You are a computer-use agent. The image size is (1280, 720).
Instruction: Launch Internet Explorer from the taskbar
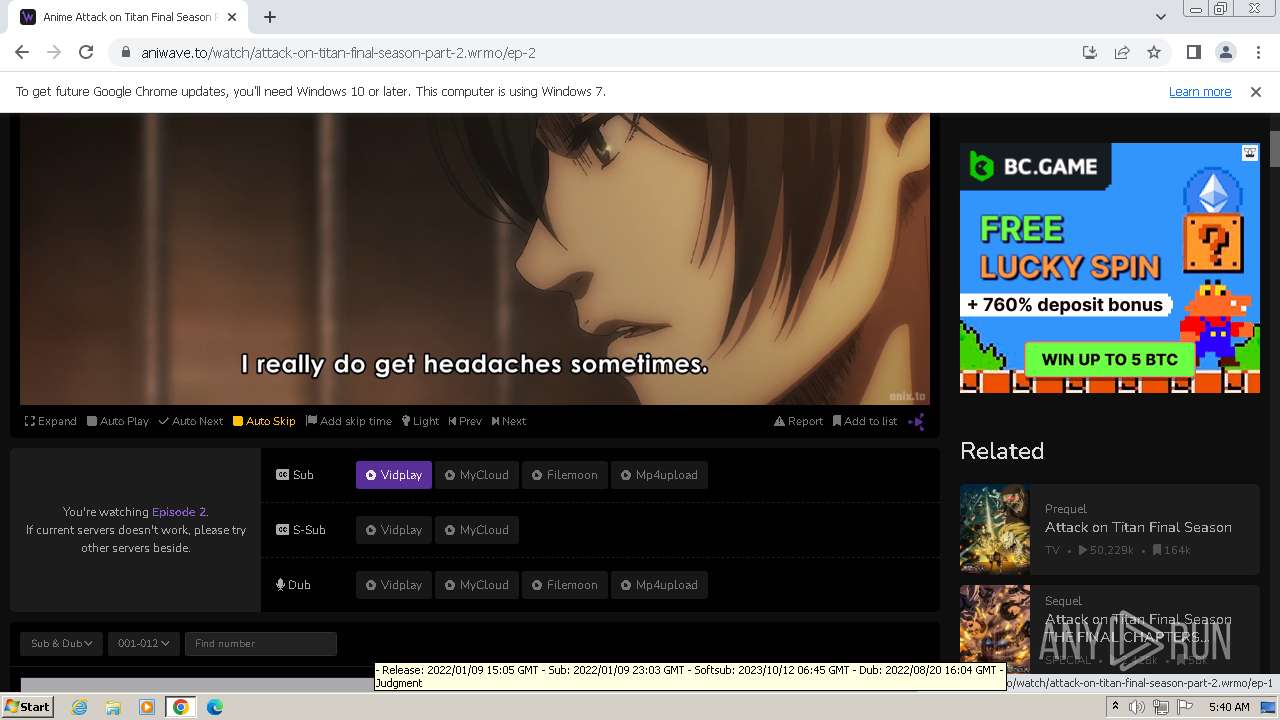click(x=80, y=707)
